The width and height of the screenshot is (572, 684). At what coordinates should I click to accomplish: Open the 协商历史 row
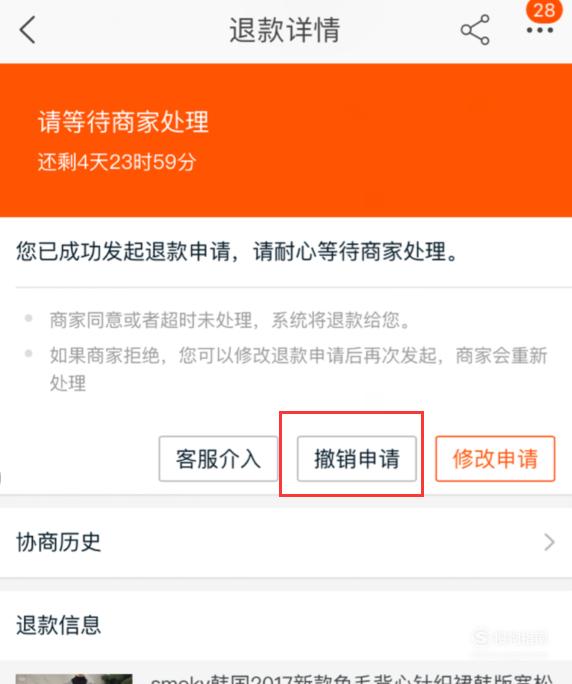tap(286, 542)
